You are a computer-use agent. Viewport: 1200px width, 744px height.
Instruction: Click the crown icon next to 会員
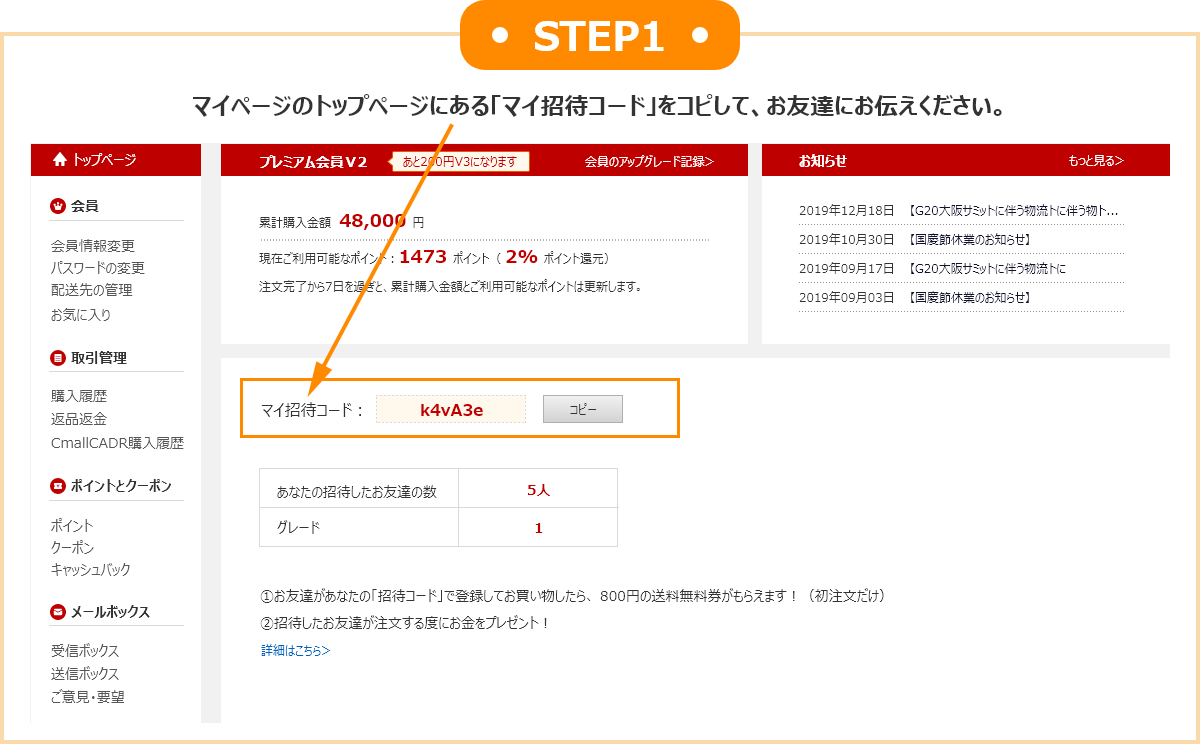click(58, 206)
